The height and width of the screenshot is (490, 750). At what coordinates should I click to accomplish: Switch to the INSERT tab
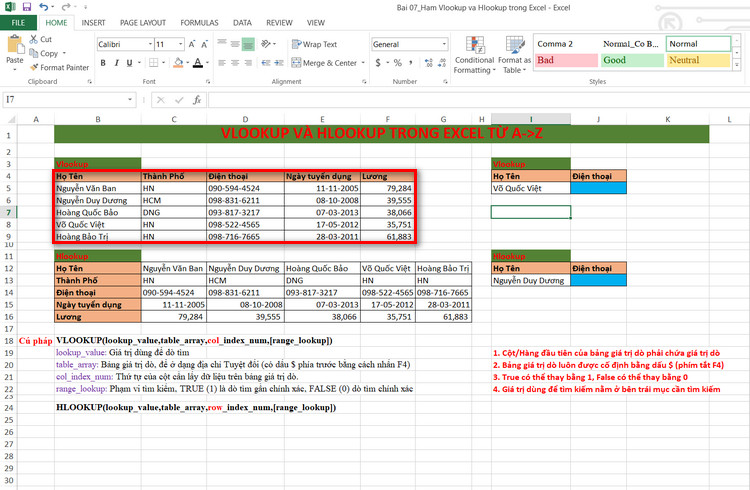[x=93, y=22]
